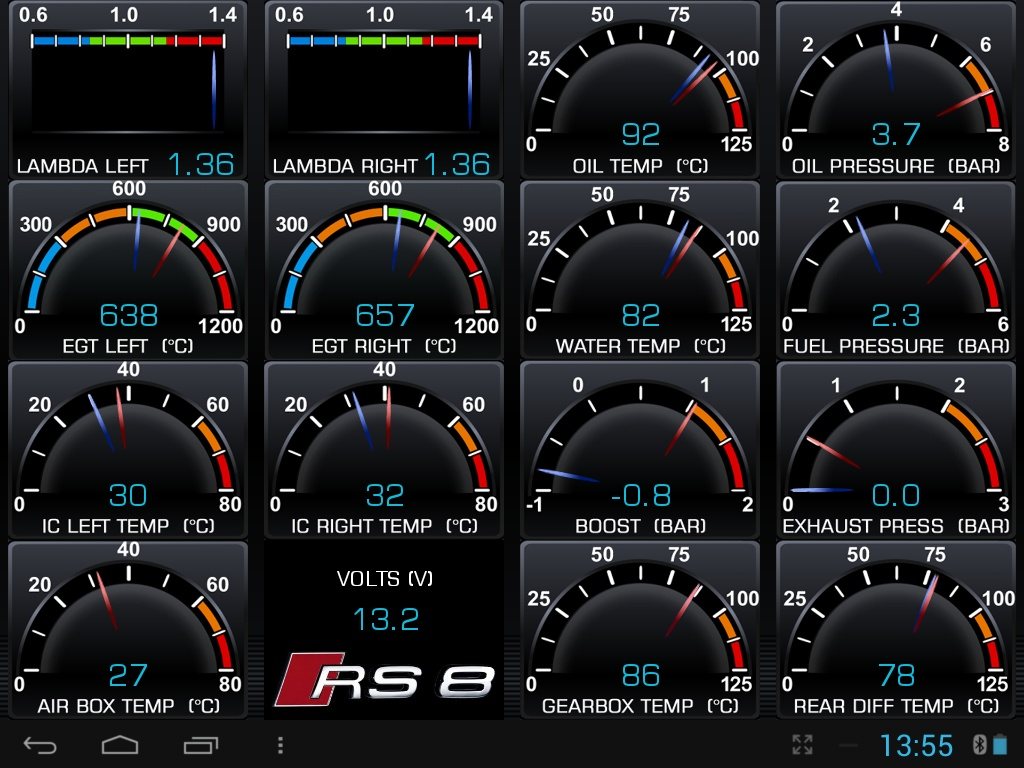Open the recent apps icon
Screen dimensions: 1024x768
[200, 745]
